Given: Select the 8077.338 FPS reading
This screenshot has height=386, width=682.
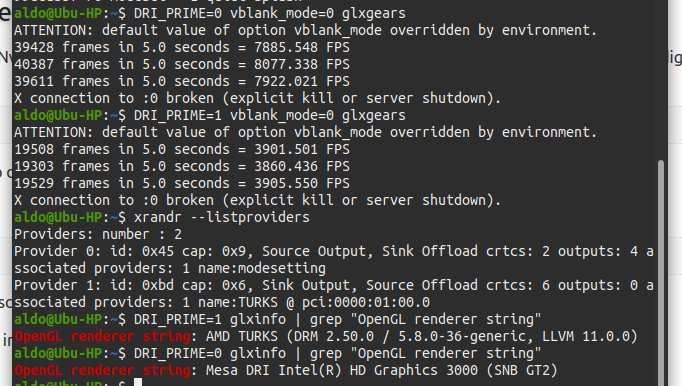Looking at the screenshot, I should coord(302,64).
